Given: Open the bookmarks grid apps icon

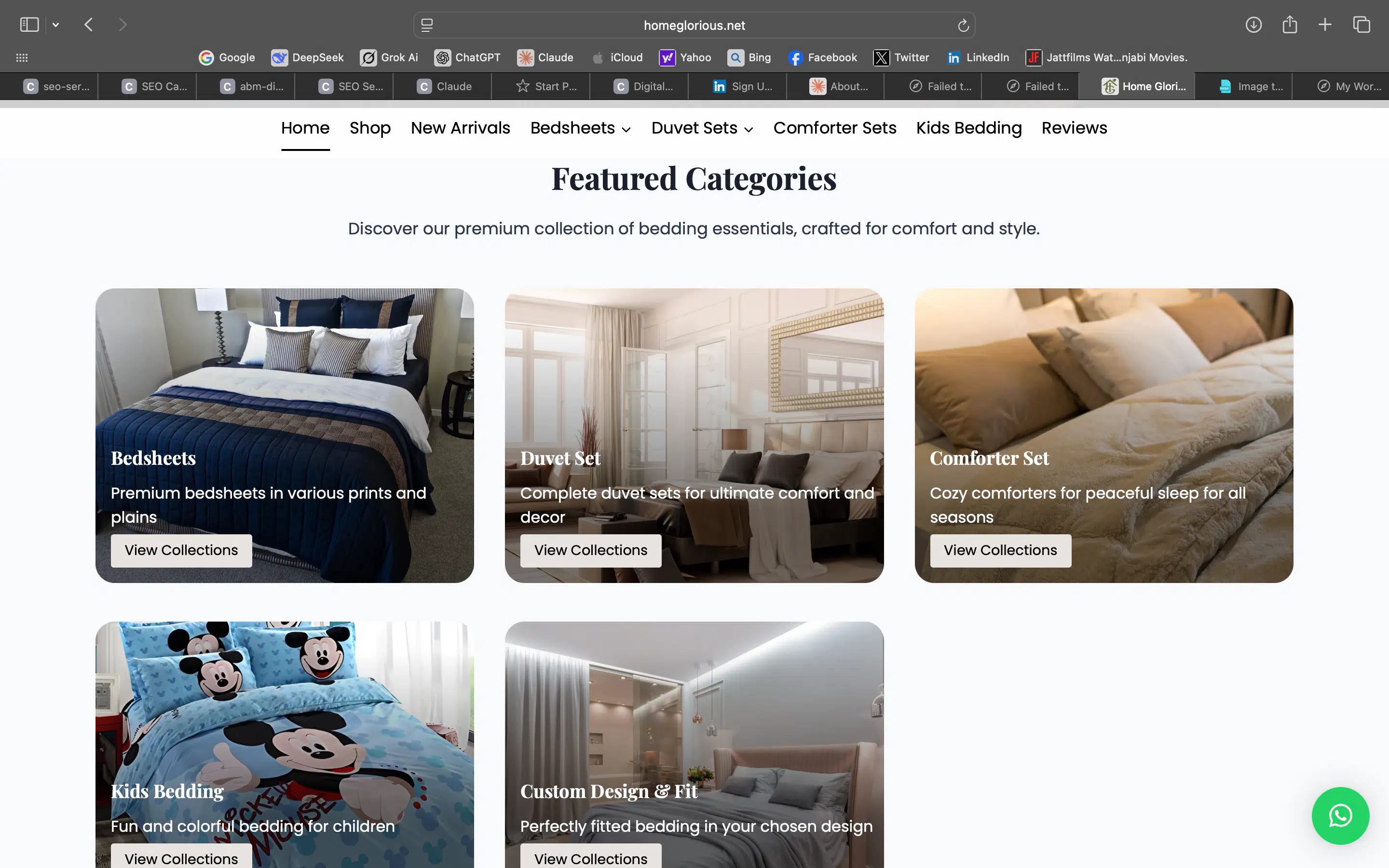Looking at the screenshot, I should pyautogui.click(x=22, y=57).
